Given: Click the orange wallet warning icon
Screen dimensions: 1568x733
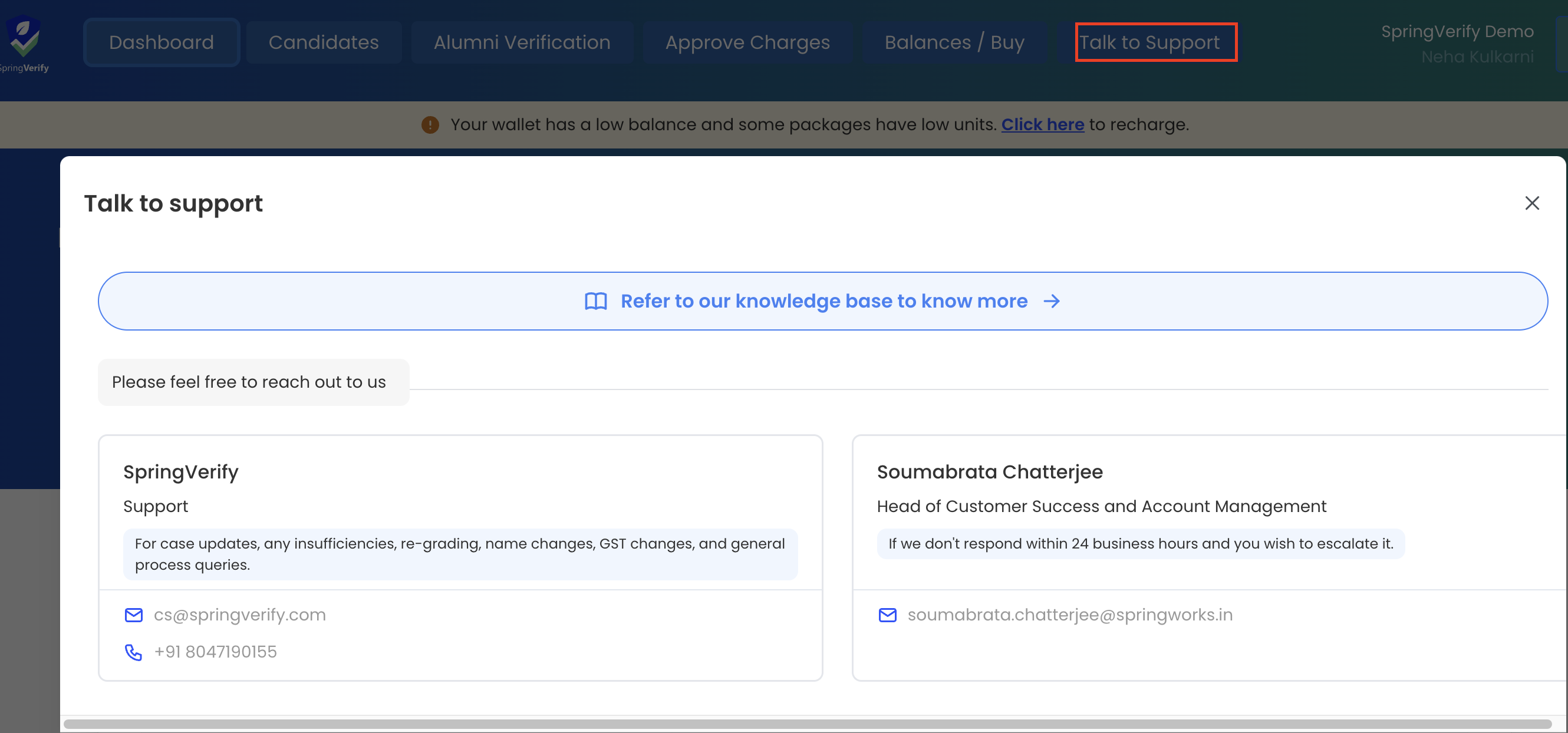Looking at the screenshot, I should click(430, 125).
